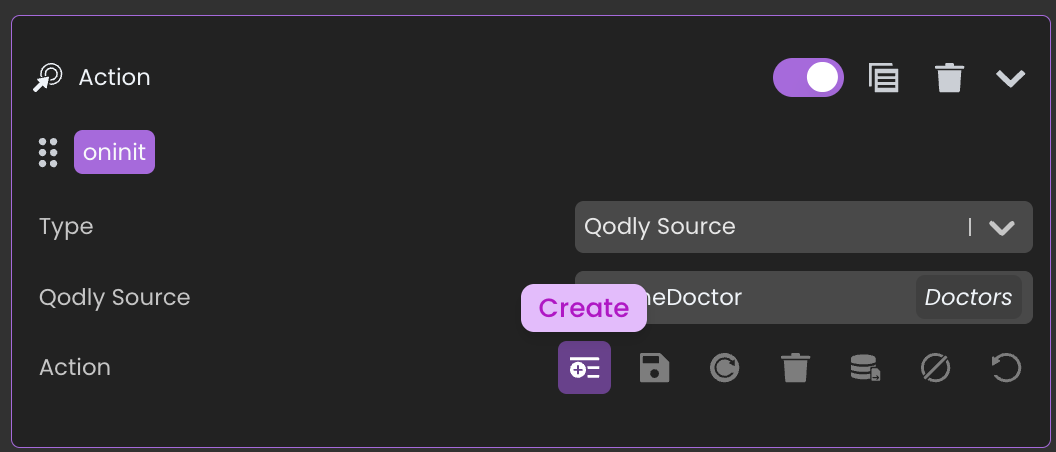The image size is (1056, 452).
Task: Grab the six-dot drag handle beside oninit
Action: [48, 152]
